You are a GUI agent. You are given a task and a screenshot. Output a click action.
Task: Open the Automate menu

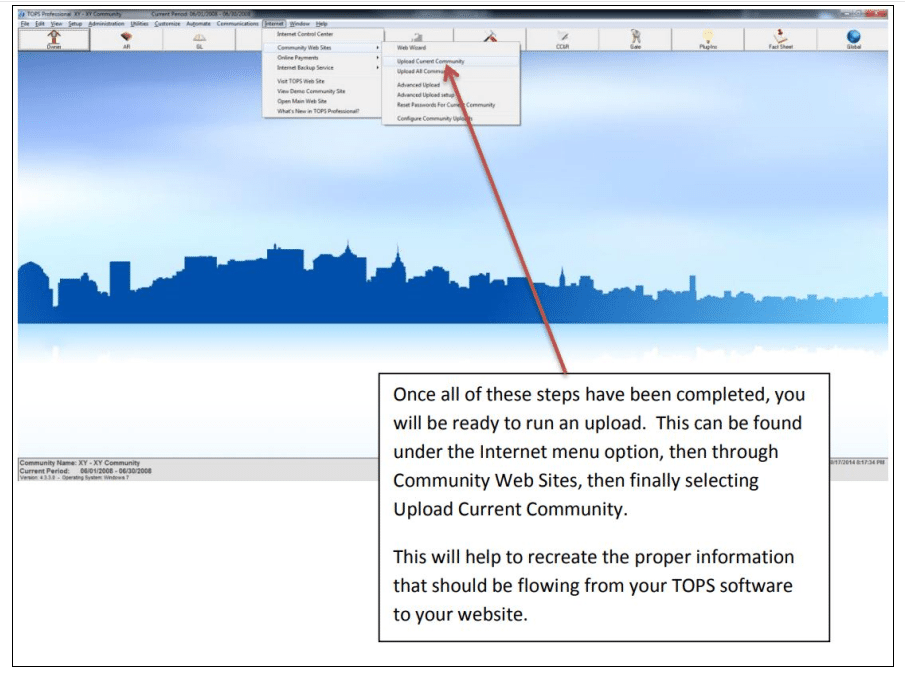pyautogui.click(x=199, y=24)
